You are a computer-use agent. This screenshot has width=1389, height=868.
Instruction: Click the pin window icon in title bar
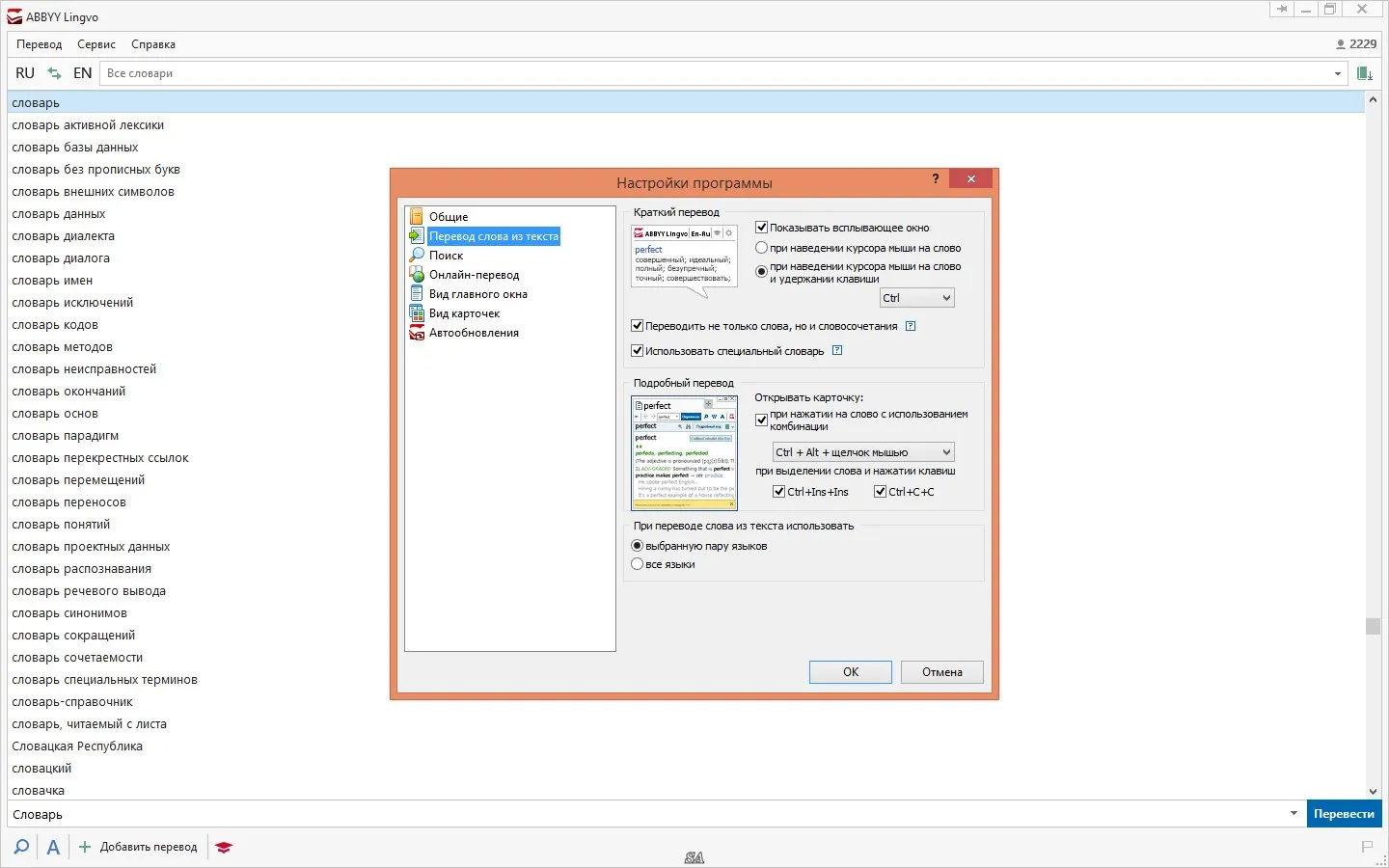click(1282, 10)
